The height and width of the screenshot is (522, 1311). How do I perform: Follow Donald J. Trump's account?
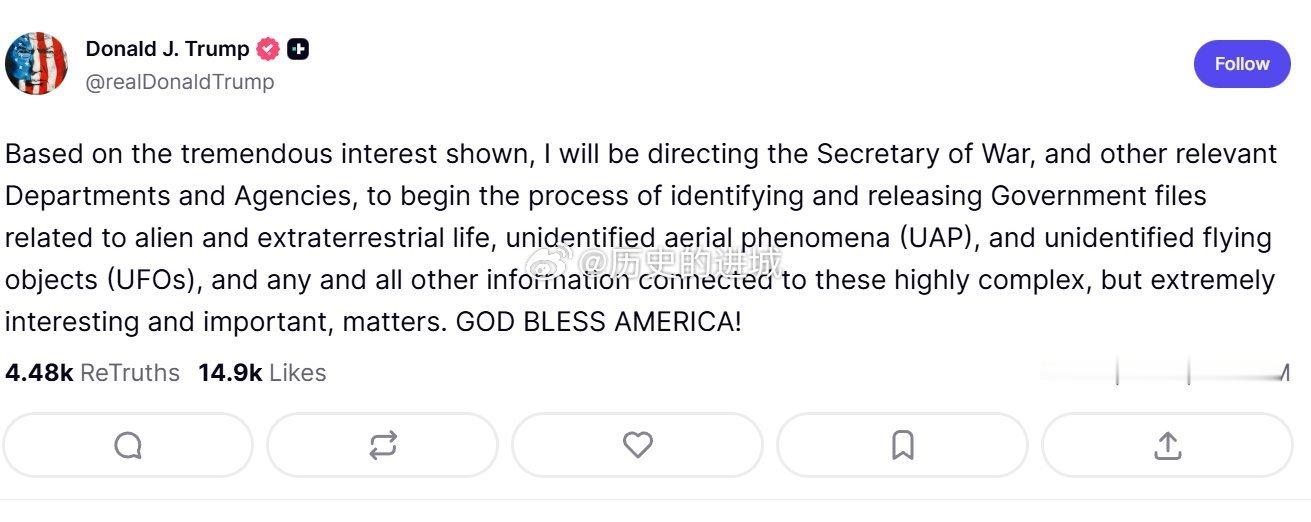[x=1241, y=64]
